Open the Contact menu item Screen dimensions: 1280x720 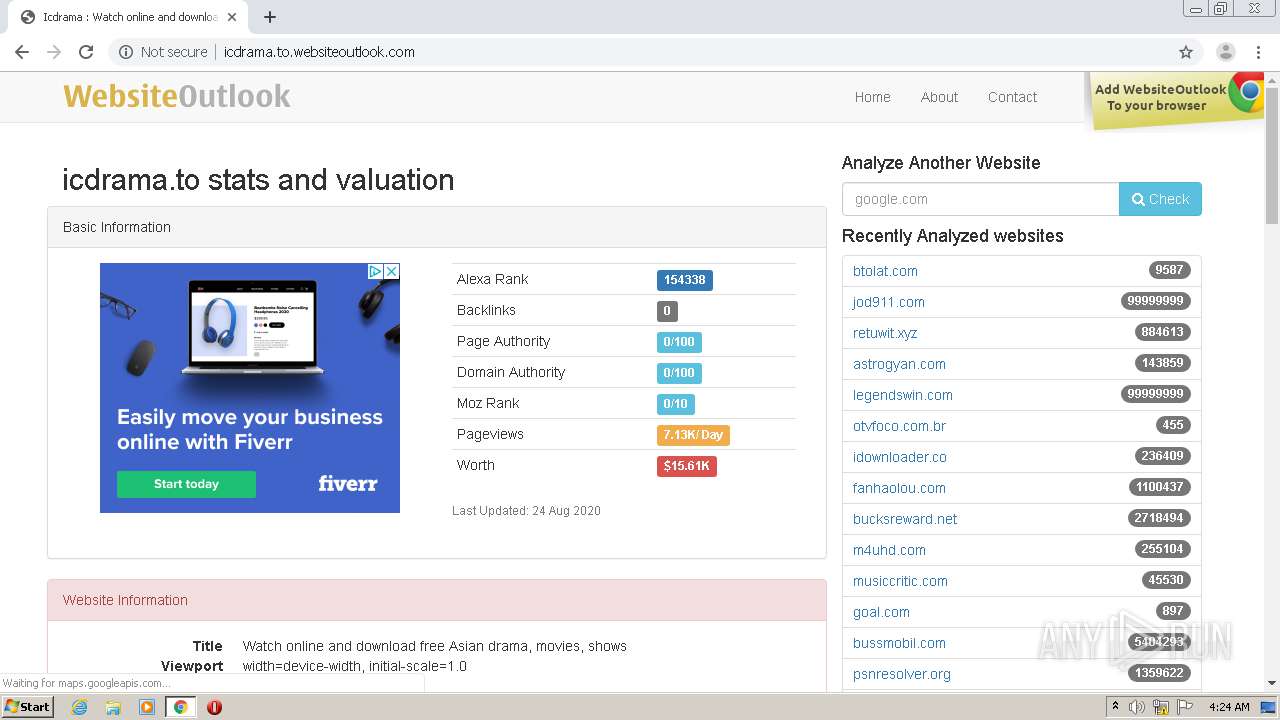(x=1012, y=97)
